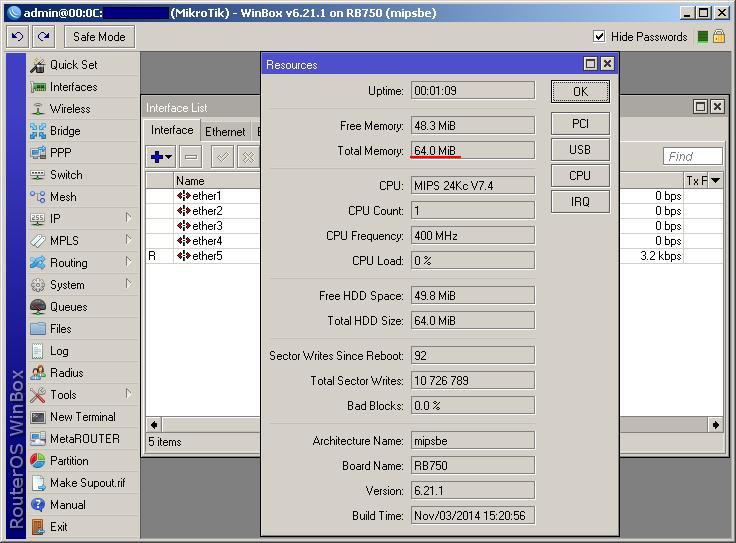The image size is (736, 543).
Task: Click the IRQ button in Resources
Action: point(580,202)
